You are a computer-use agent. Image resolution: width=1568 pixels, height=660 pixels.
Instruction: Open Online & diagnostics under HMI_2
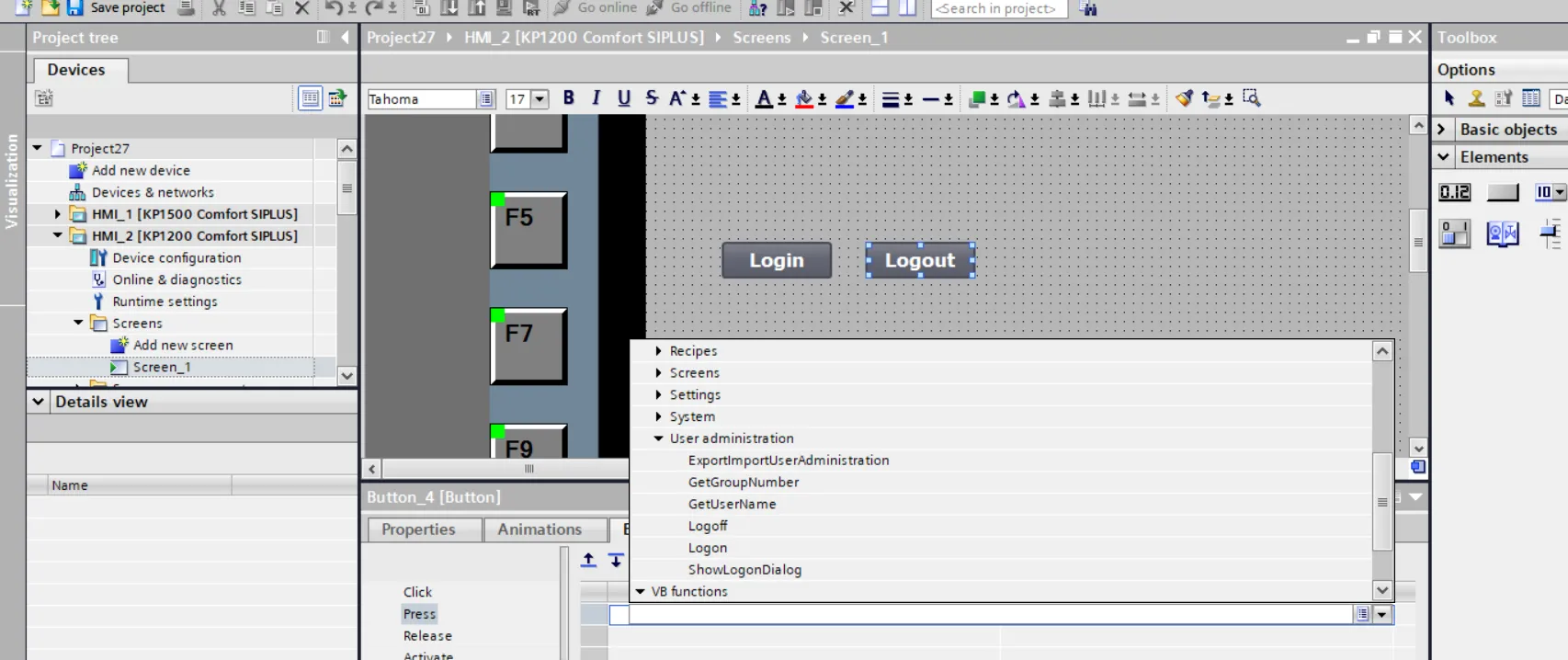pyautogui.click(x=176, y=279)
